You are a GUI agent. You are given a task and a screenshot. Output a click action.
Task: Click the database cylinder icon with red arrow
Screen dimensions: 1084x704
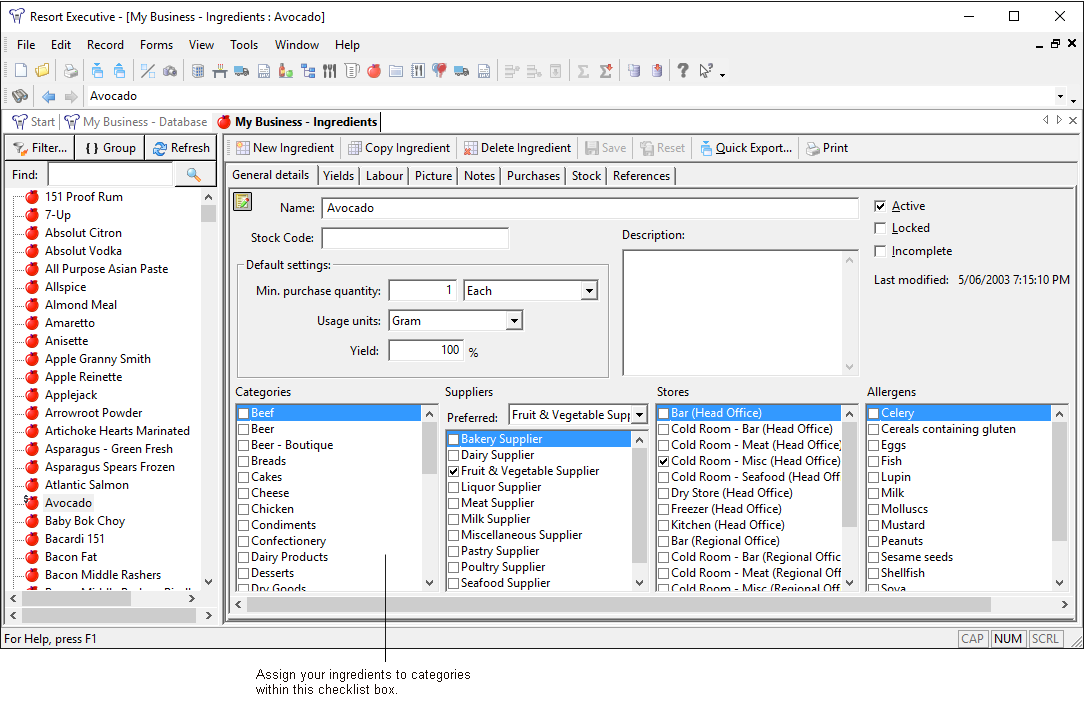(657, 71)
